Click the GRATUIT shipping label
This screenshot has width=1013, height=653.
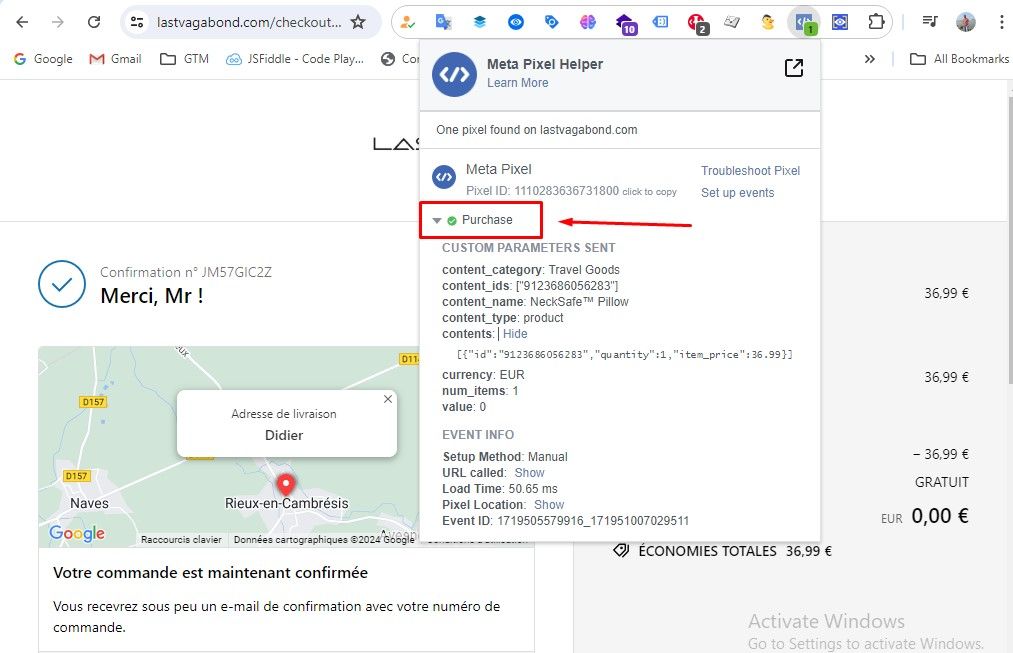pos(942,482)
